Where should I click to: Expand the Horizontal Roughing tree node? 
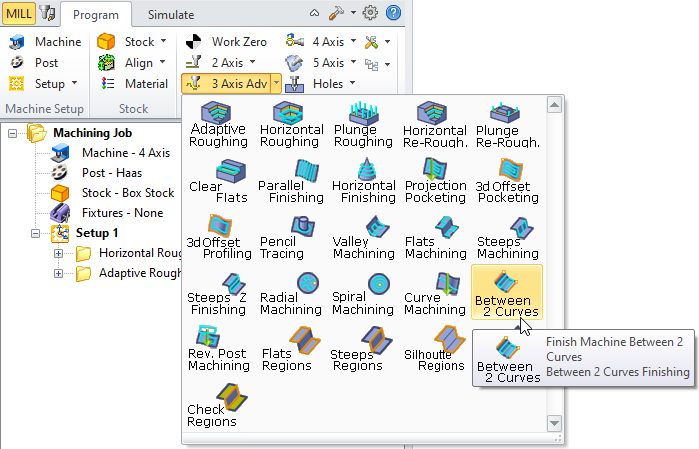[59, 253]
